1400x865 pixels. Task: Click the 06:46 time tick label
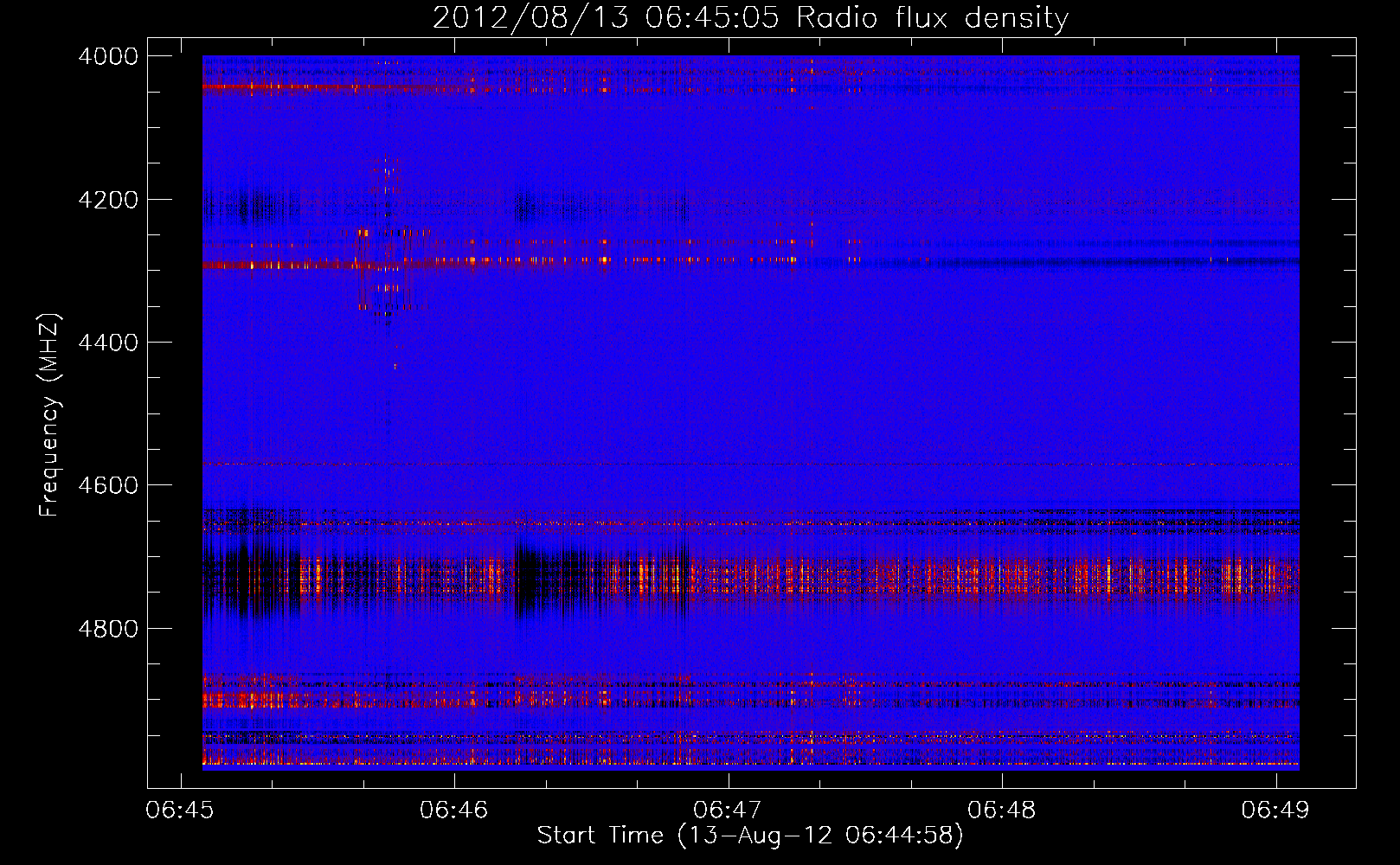(454, 811)
